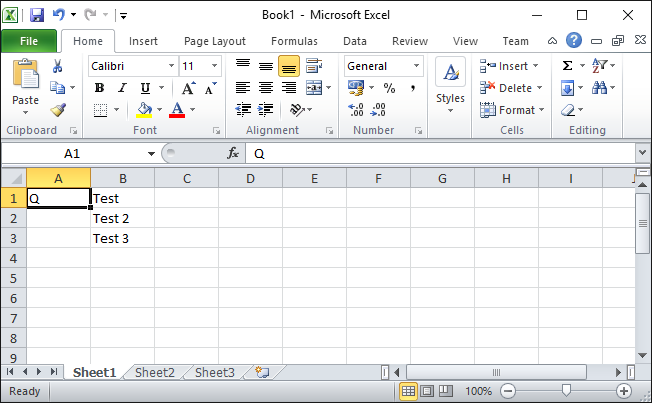
Task: Expand the Name Box dropdown
Action: (x=151, y=154)
